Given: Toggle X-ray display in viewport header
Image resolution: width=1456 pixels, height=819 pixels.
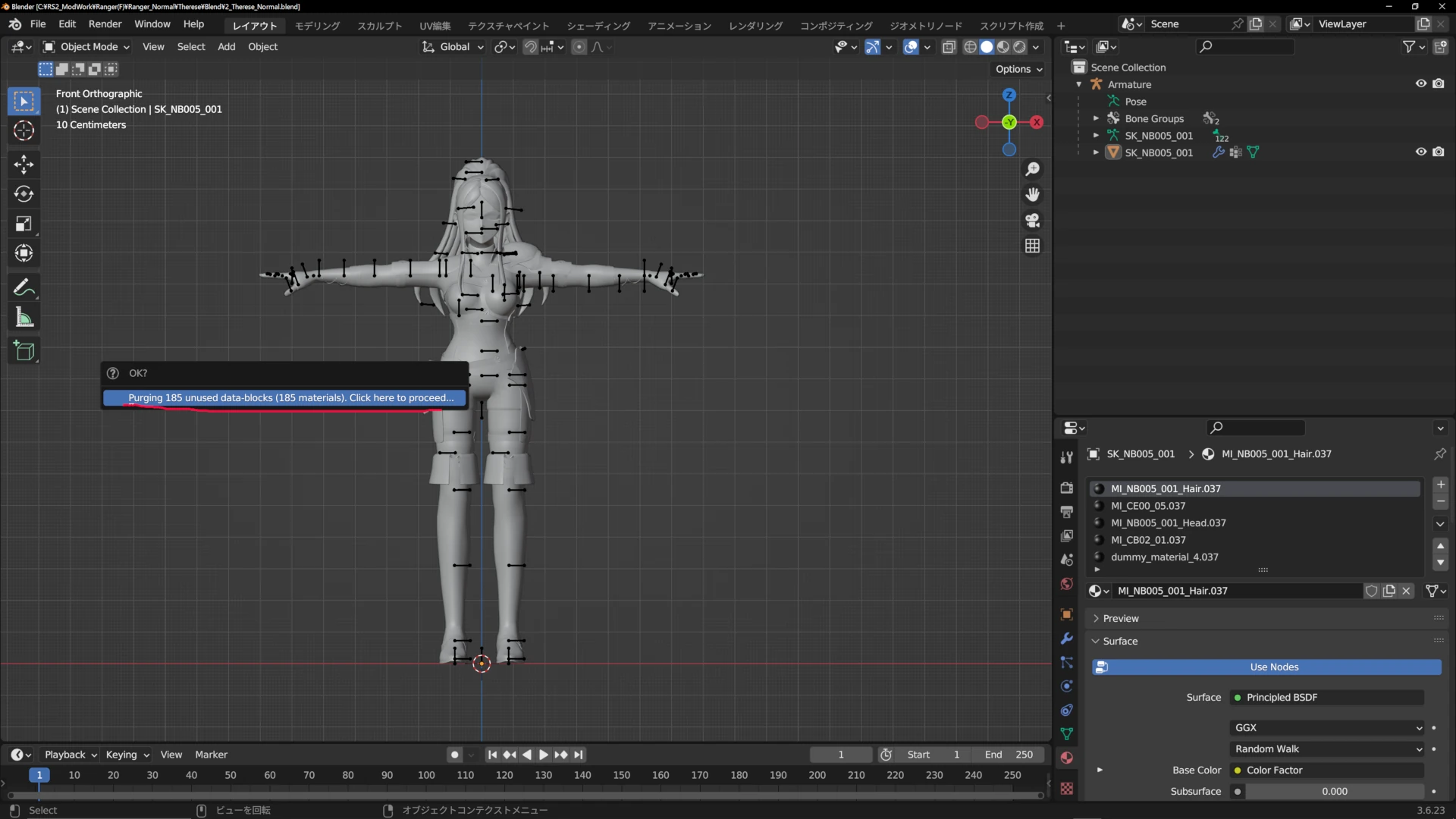Looking at the screenshot, I should pos(949,47).
